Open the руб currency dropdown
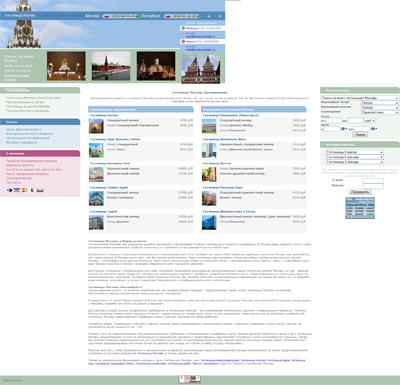Viewport: 400px width, 385px height. 370,121
